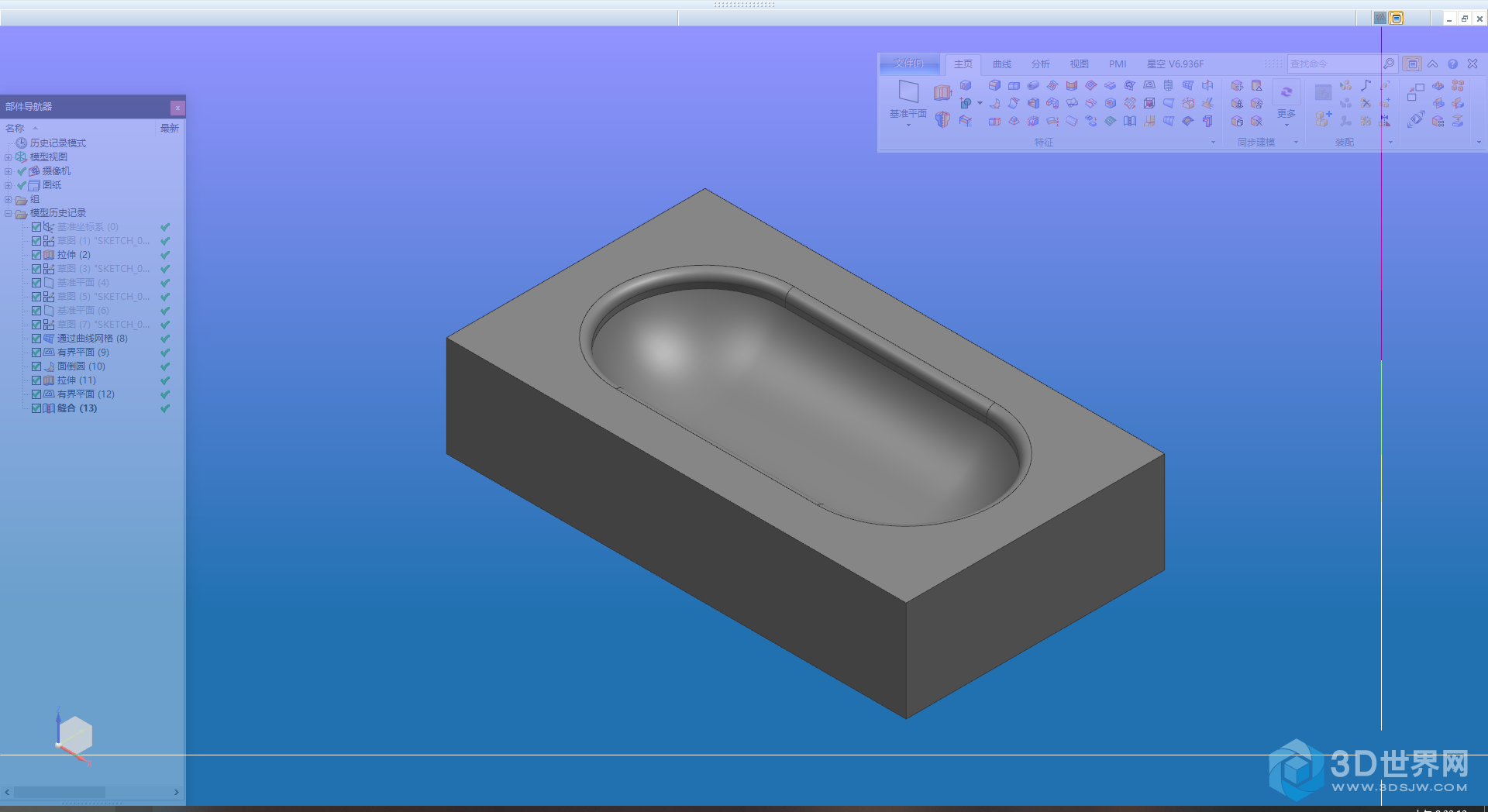Screen dimensions: 1488x812
Task: Toggle the 有界平面 (9) checkbox
Action: (x=36, y=353)
